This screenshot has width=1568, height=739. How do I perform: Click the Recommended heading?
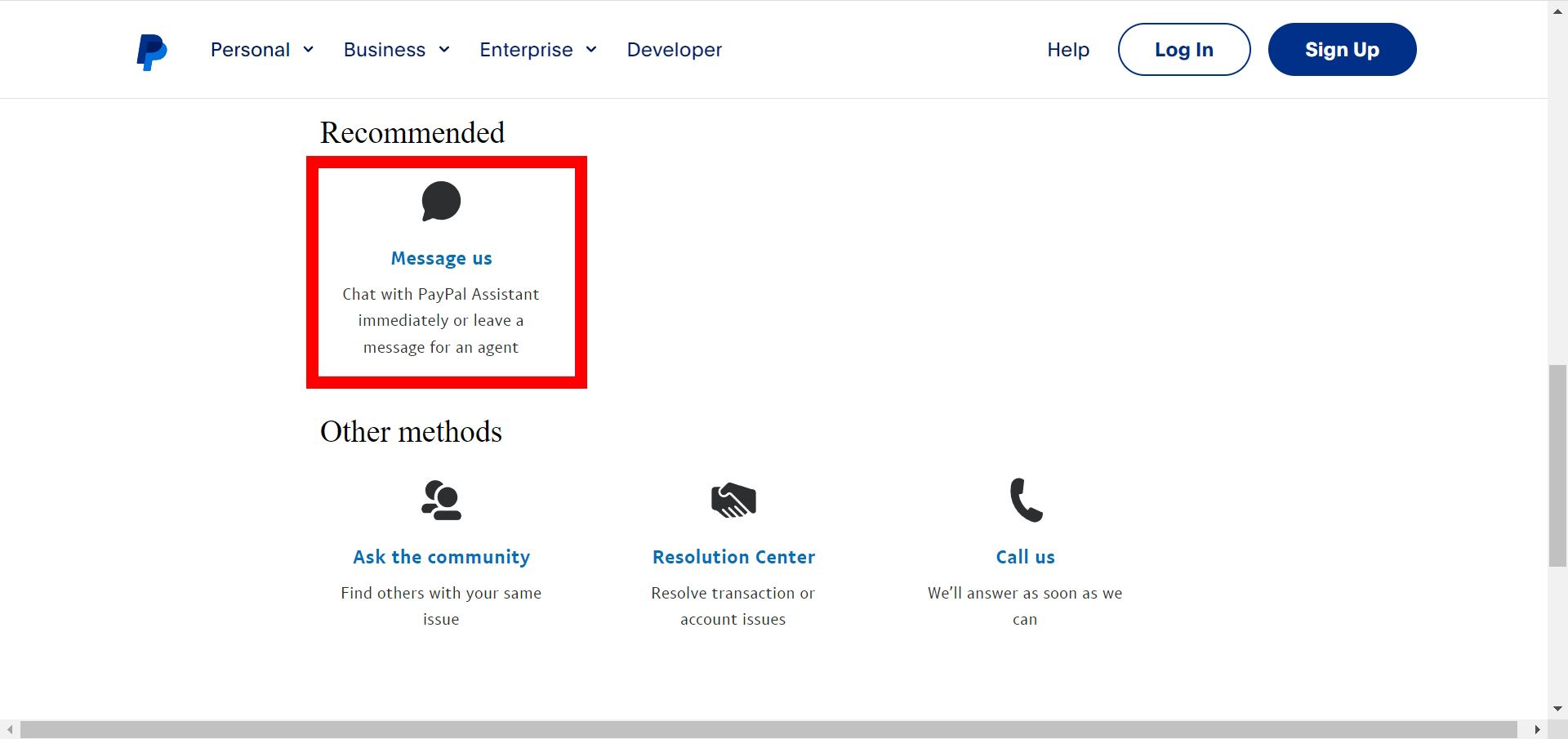pyautogui.click(x=412, y=132)
